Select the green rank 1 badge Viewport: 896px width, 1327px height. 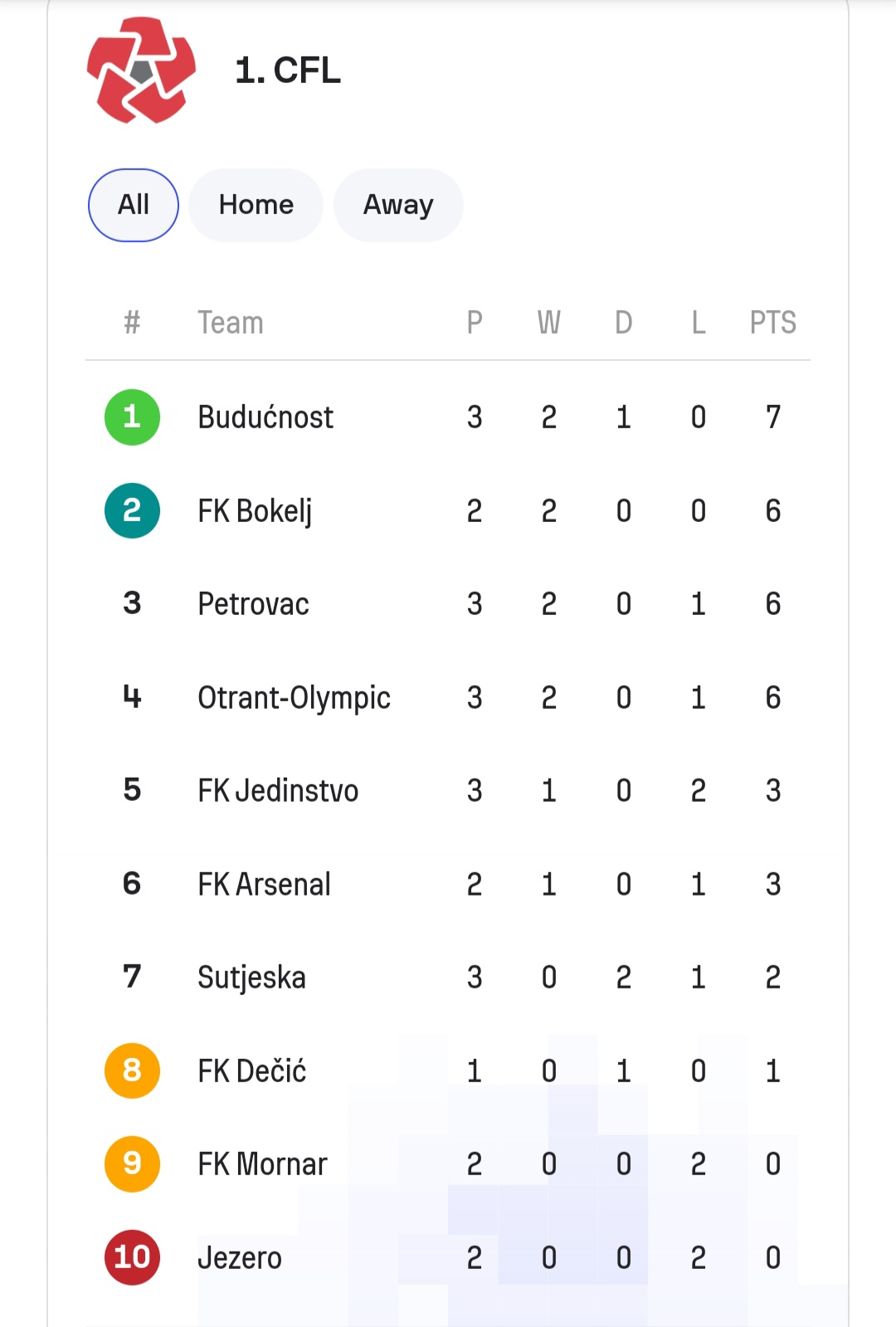point(132,417)
